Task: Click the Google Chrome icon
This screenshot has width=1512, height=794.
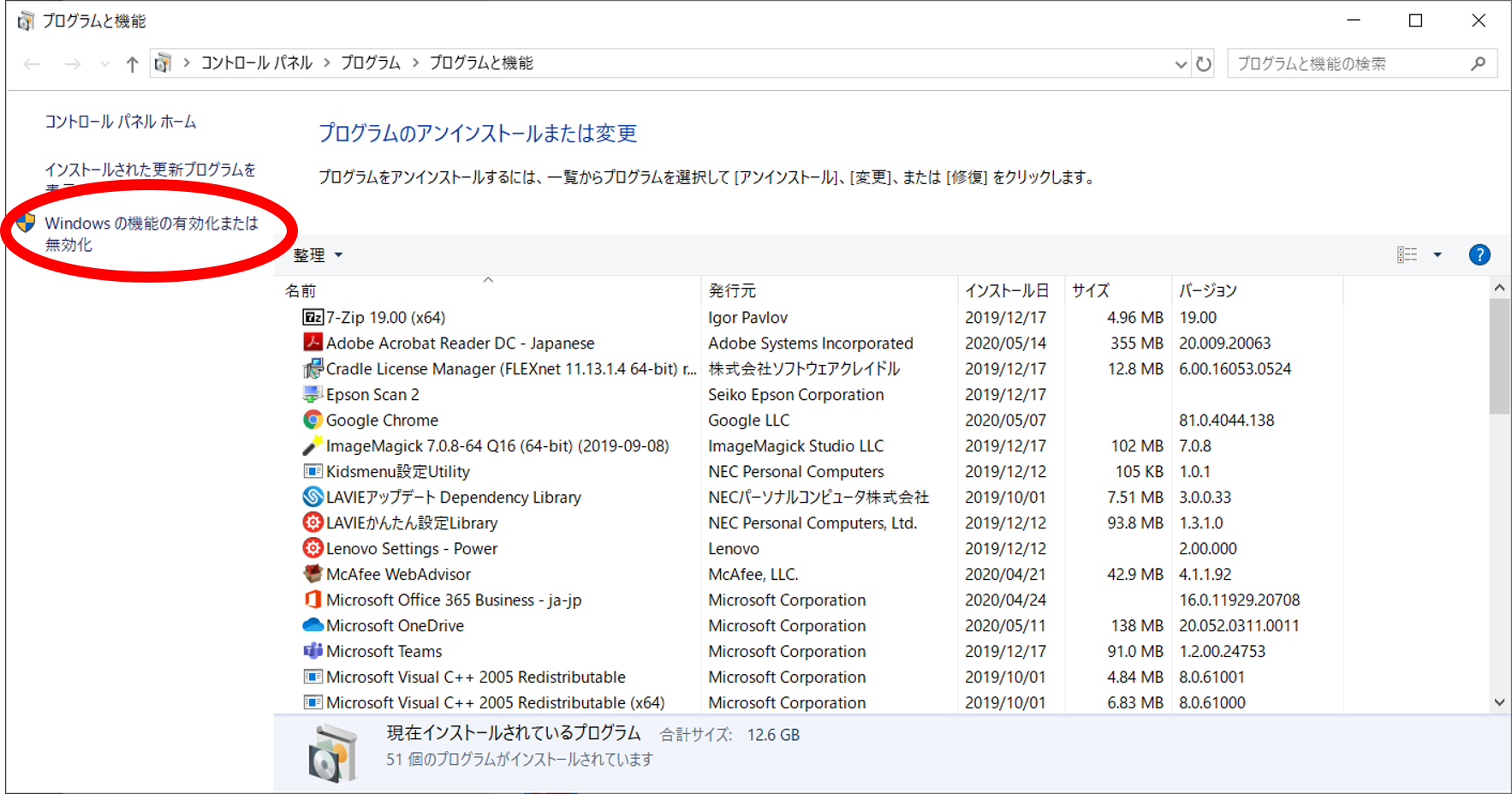Action: tap(313, 420)
